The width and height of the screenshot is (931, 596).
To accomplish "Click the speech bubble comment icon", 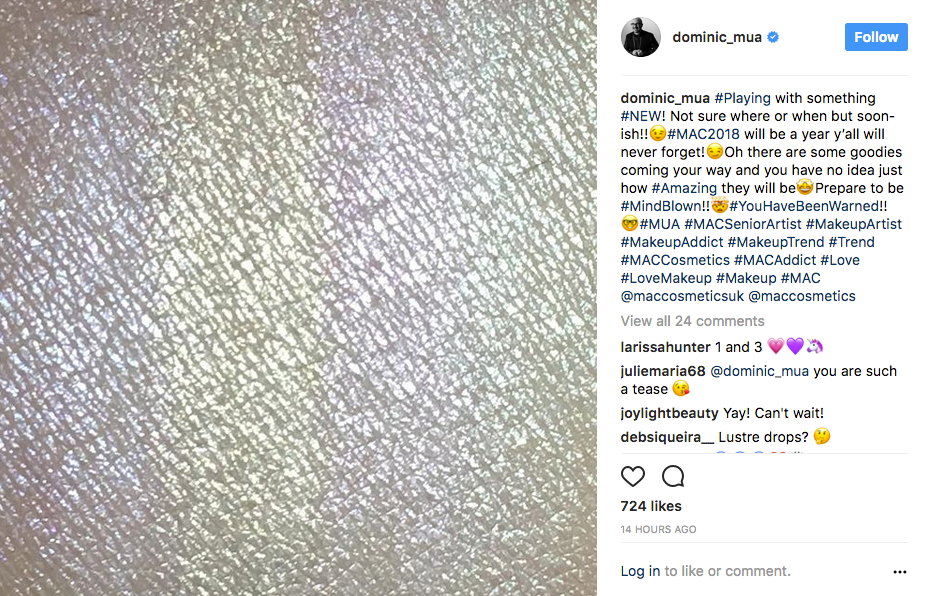I will click(x=673, y=476).
